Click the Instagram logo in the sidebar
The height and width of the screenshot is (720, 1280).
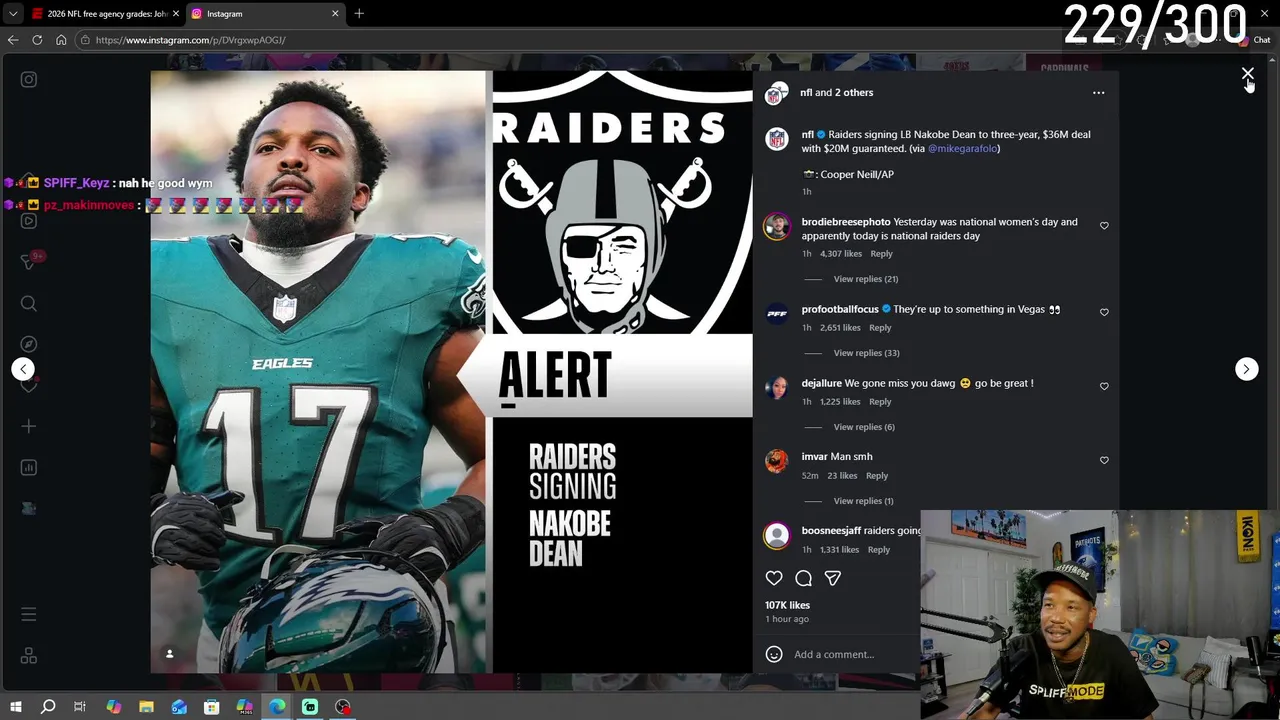[29, 79]
